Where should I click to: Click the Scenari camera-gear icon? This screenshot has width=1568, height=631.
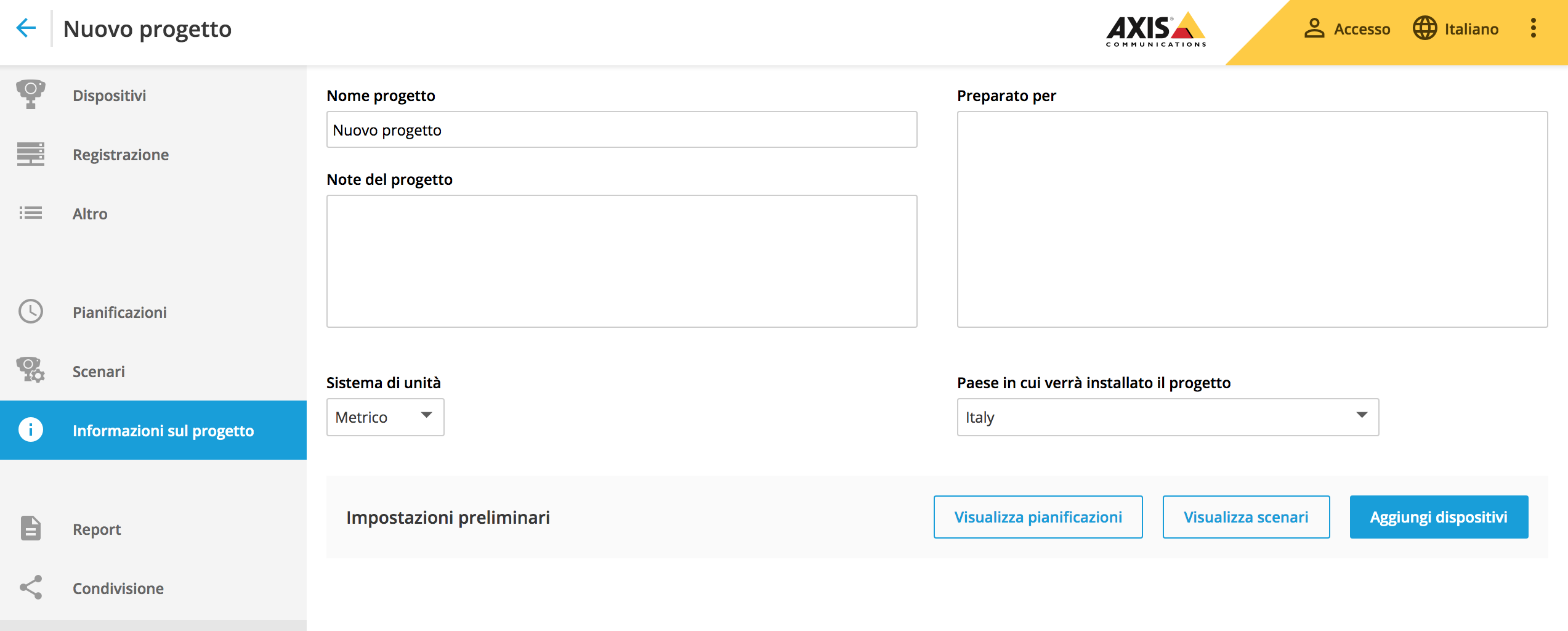tap(30, 370)
